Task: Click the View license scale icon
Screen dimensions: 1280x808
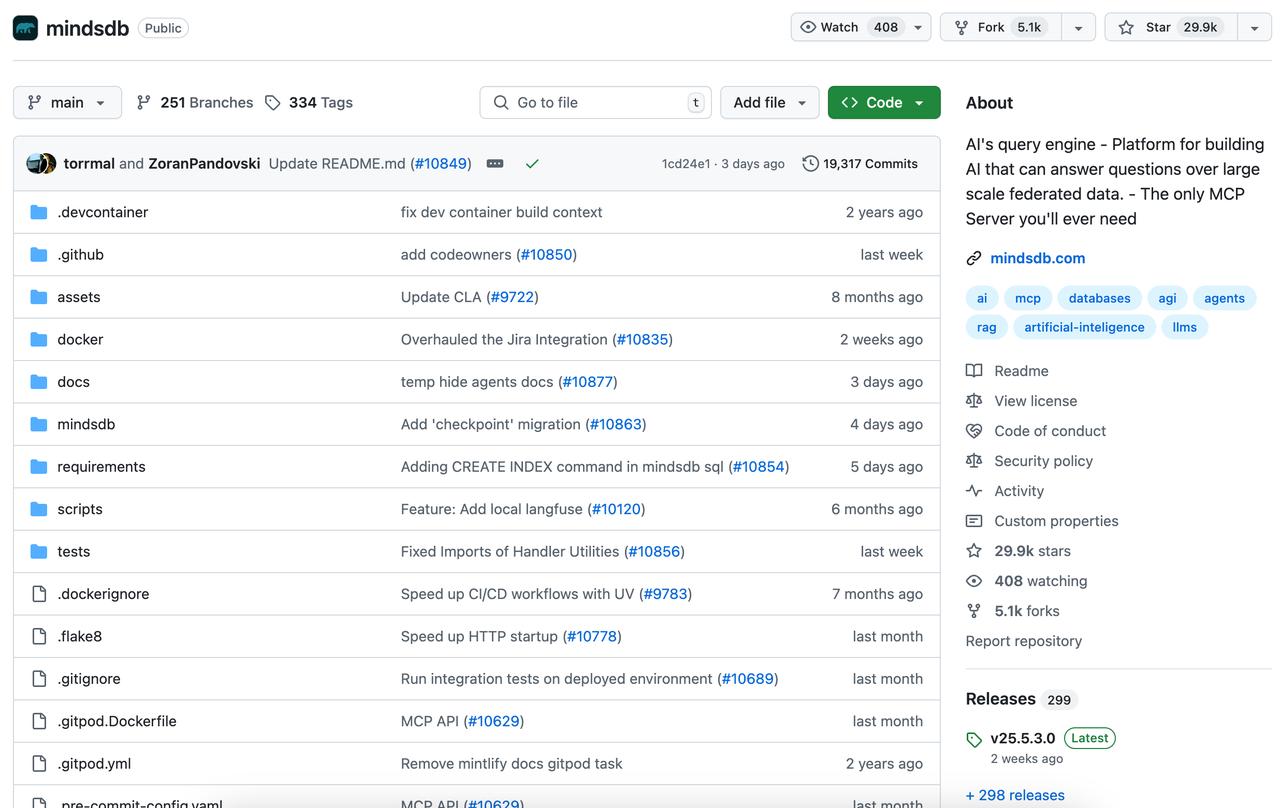Action: point(974,401)
